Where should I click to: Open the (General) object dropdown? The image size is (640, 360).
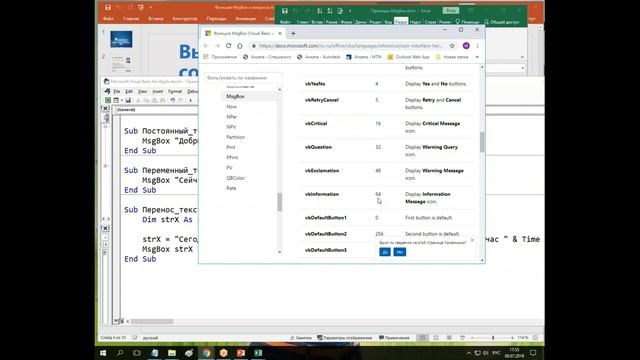[x=156, y=110]
